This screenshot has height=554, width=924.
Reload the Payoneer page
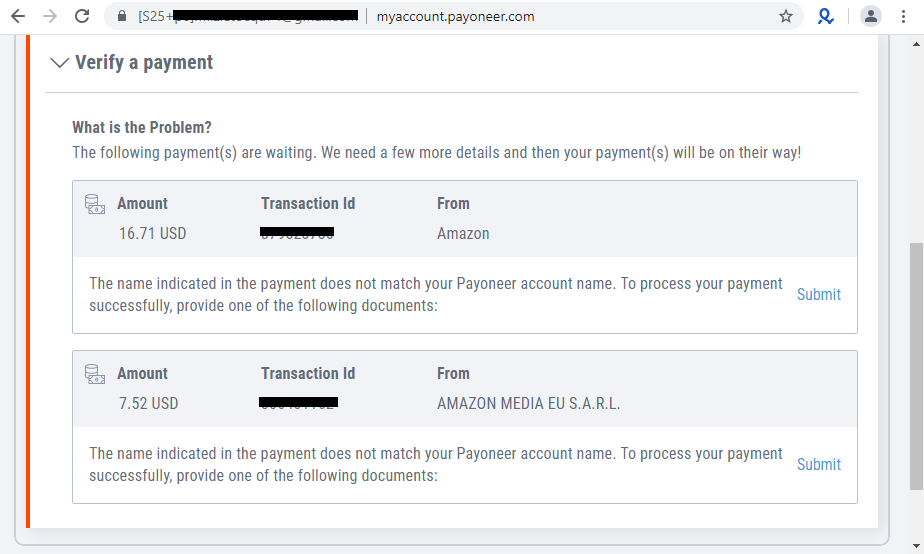point(82,16)
